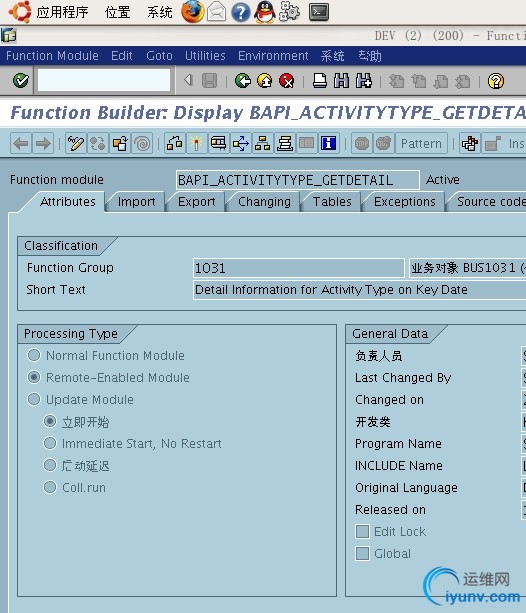This screenshot has width=526, height=613.
Task: Click the Active/Inactive toggle icon
Action: point(98,143)
